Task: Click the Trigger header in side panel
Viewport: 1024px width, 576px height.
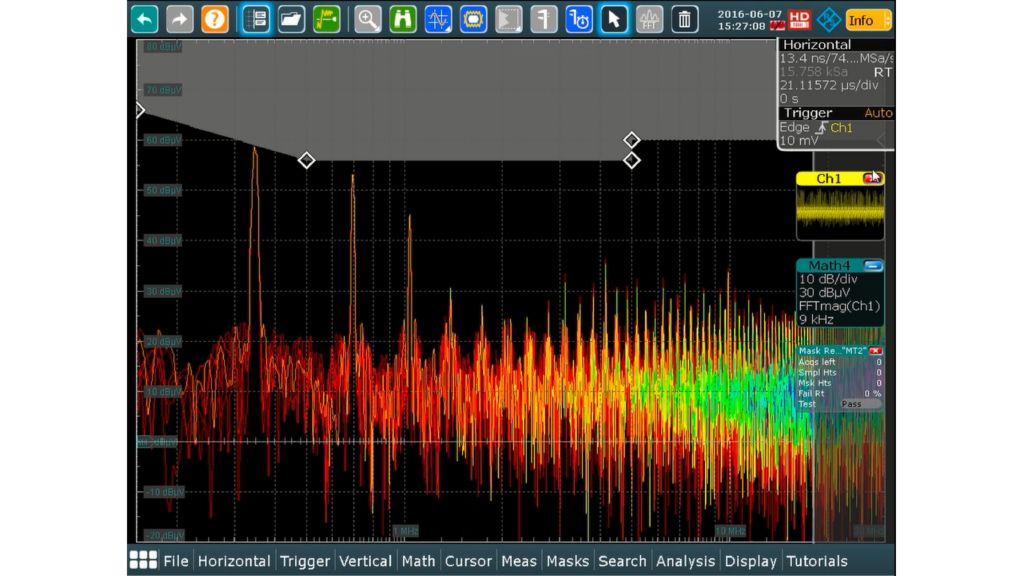Action: [x=808, y=113]
